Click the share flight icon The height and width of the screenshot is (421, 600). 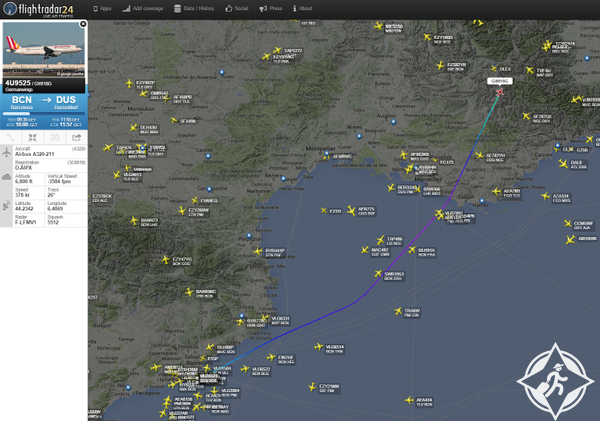pos(77,137)
